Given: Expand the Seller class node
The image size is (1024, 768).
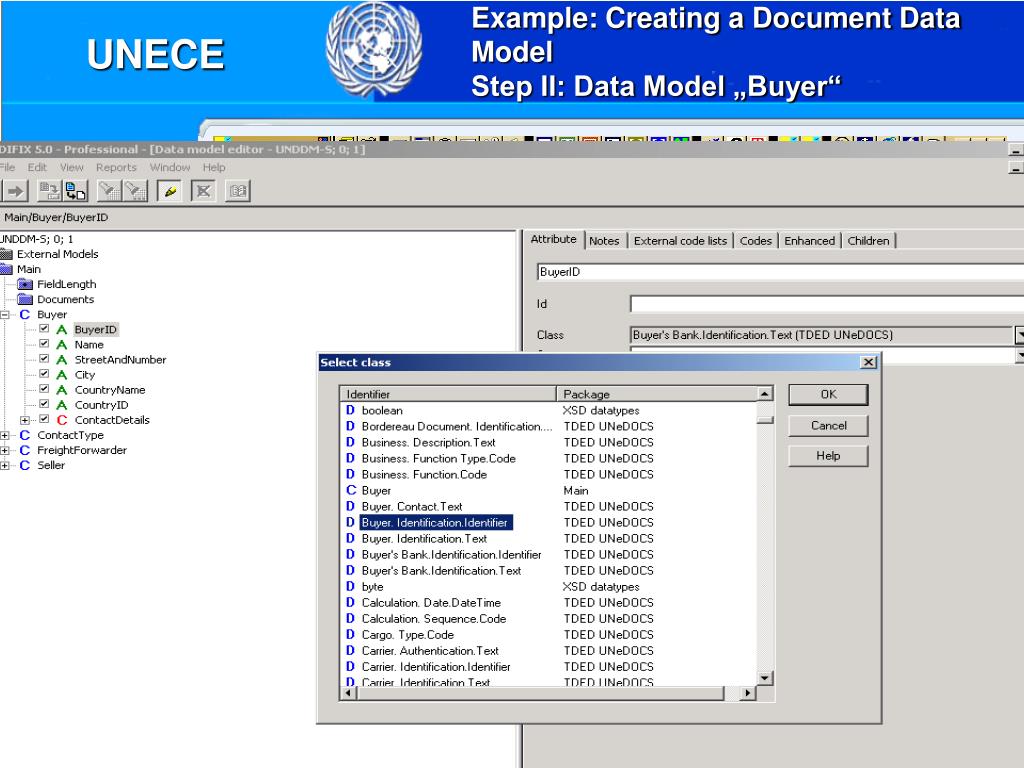Looking at the screenshot, I should pyautogui.click(x=5, y=465).
